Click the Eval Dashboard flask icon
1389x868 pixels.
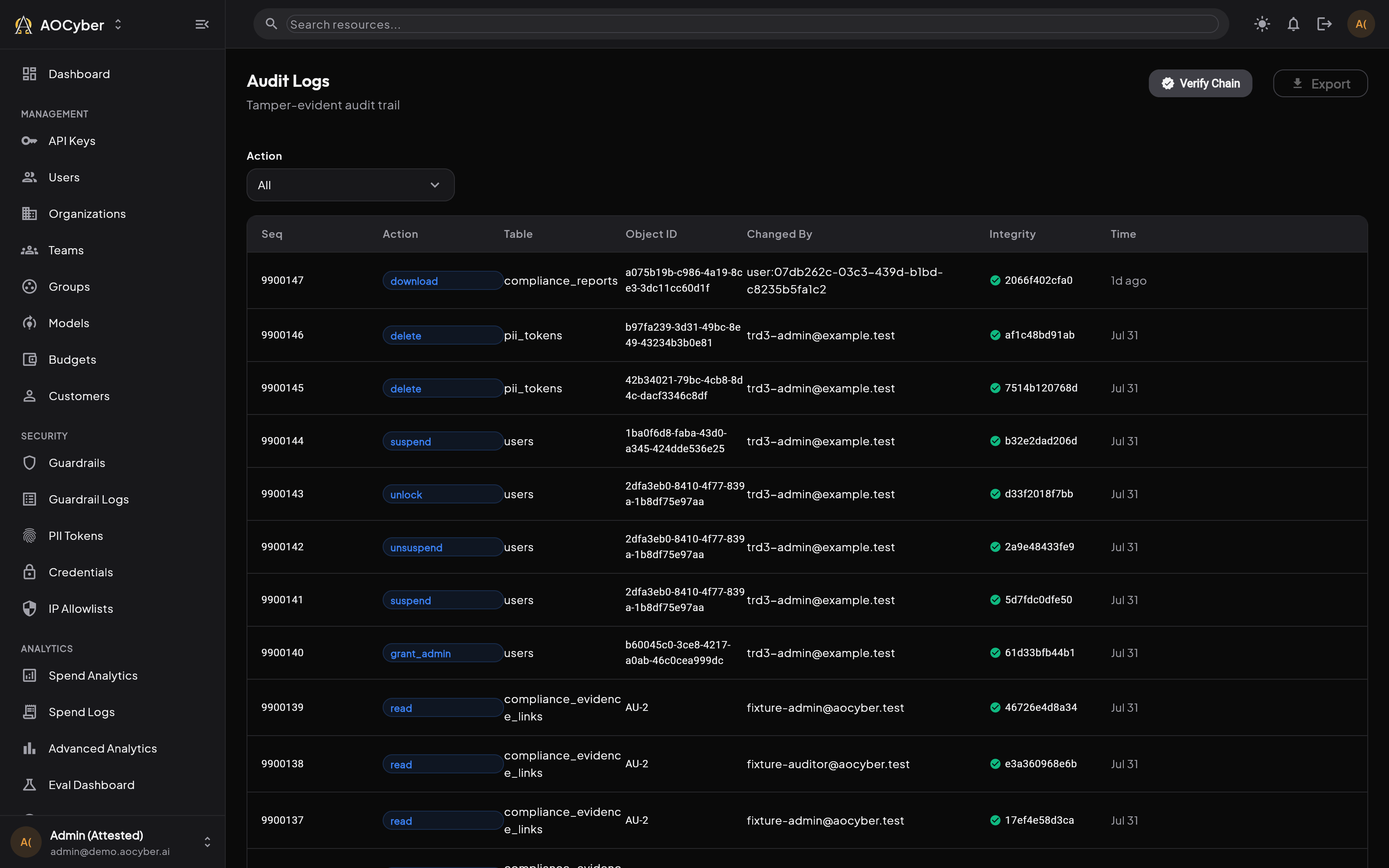29,785
